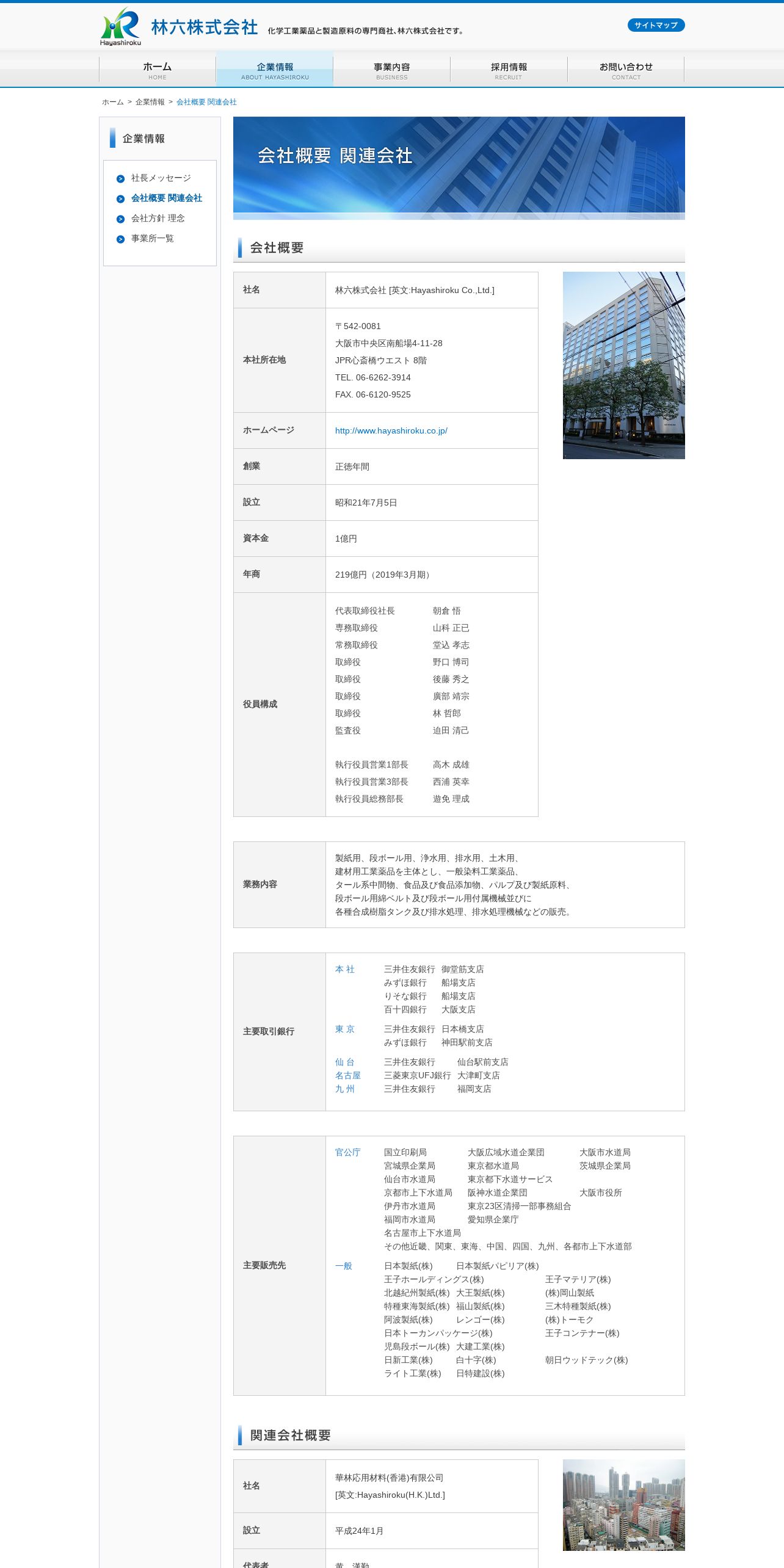Click president name 朝倉 悟

click(447, 611)
